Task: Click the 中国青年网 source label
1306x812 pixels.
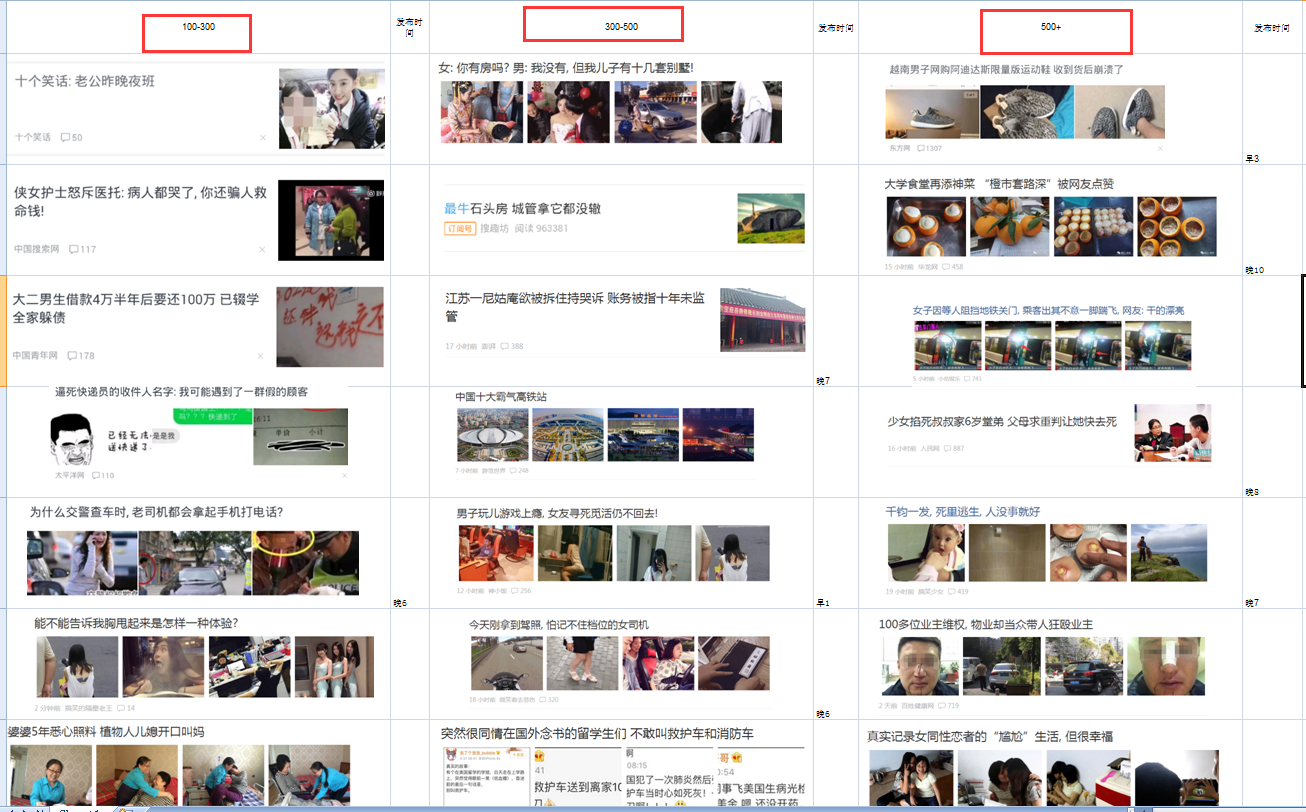Action: pos(36,356)
